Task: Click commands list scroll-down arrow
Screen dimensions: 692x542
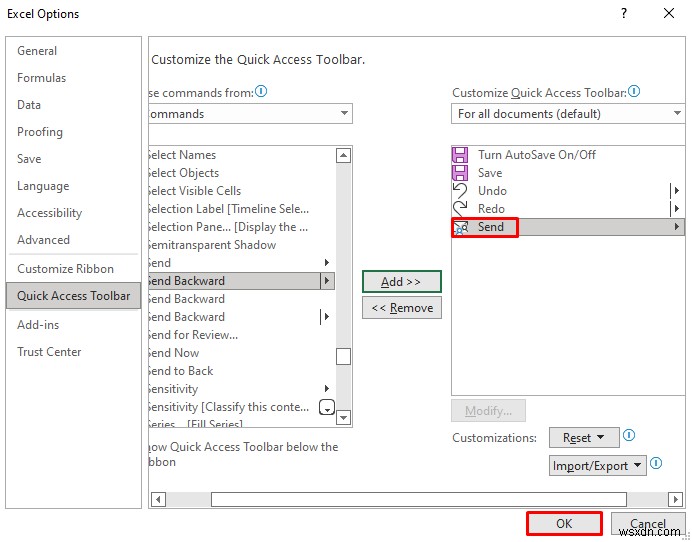Action: [343, 417]
